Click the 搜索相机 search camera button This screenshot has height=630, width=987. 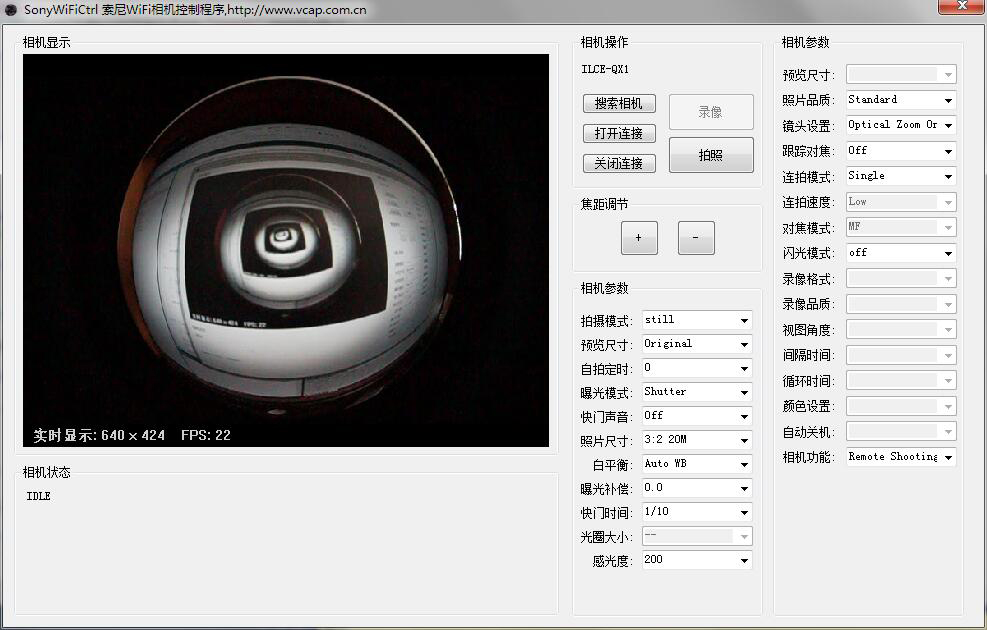618,104
